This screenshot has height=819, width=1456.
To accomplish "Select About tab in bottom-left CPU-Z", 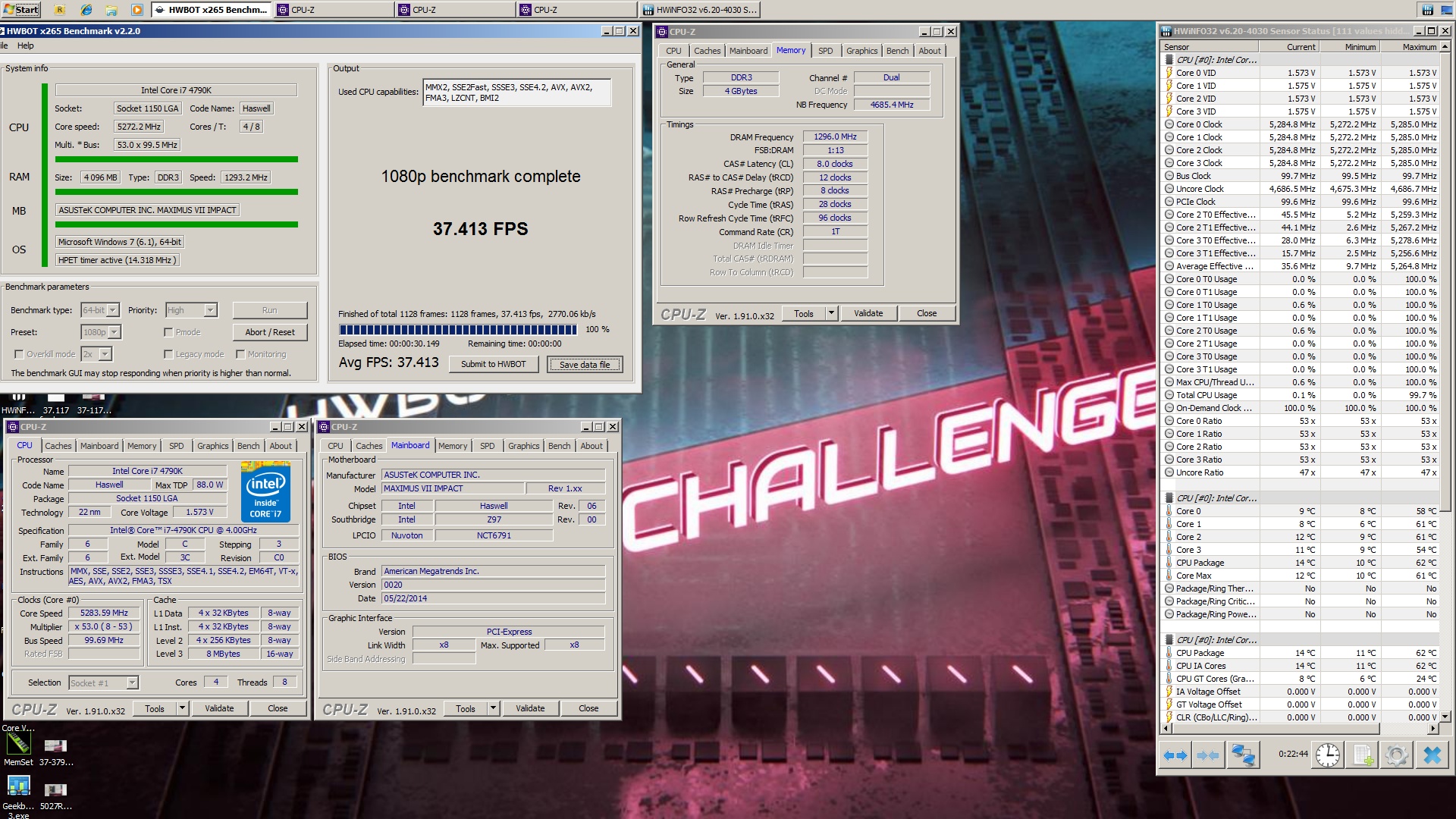I will [x=280, y=446].
